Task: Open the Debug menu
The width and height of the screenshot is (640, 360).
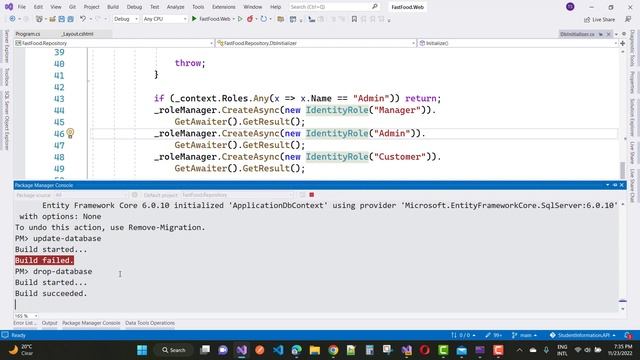Action: click(x=134, y=7)
